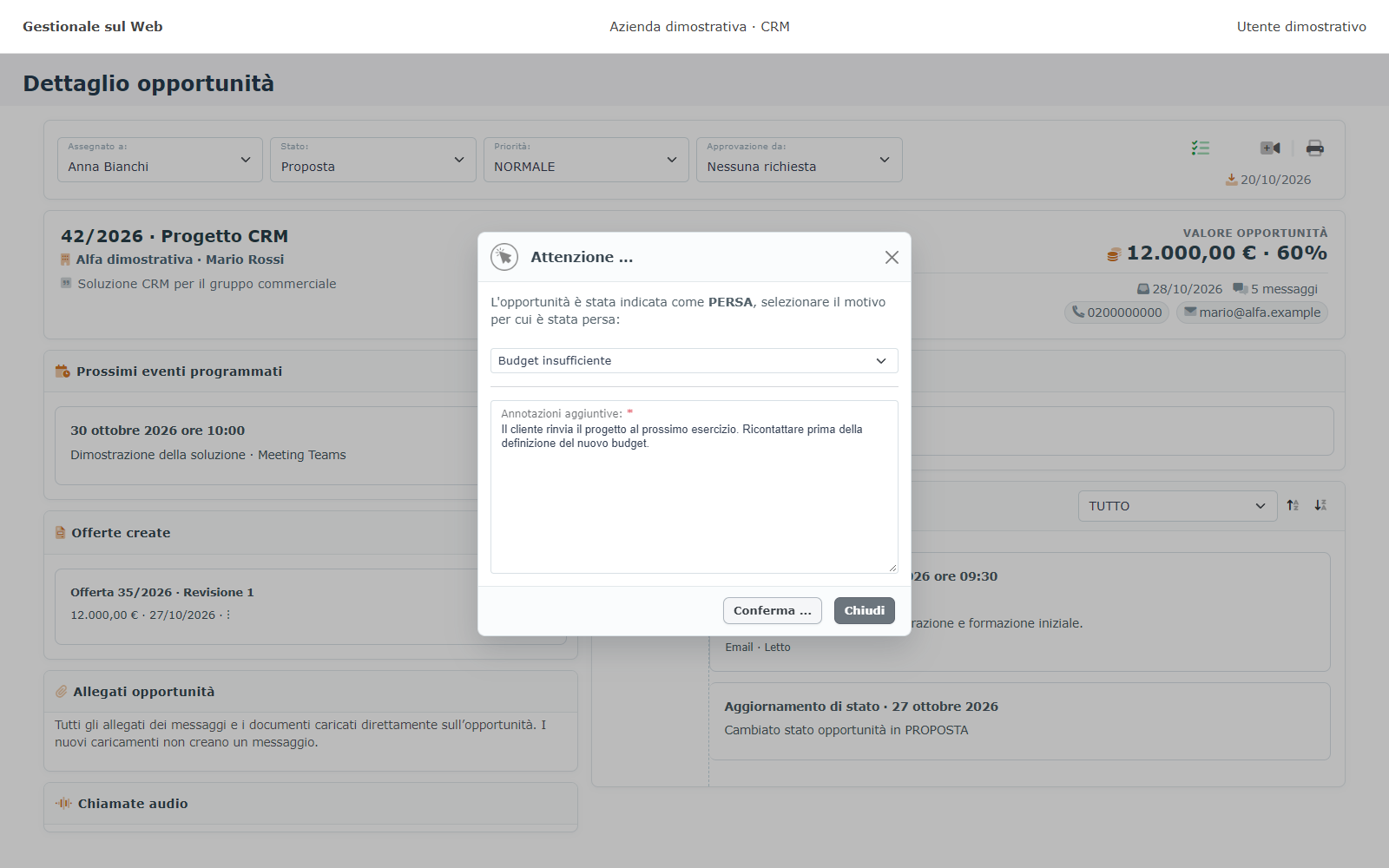1389x868 pixels.
Task: Click the calendar icon of Prossimi eventi programmati
Action: (x=63, y=372)
